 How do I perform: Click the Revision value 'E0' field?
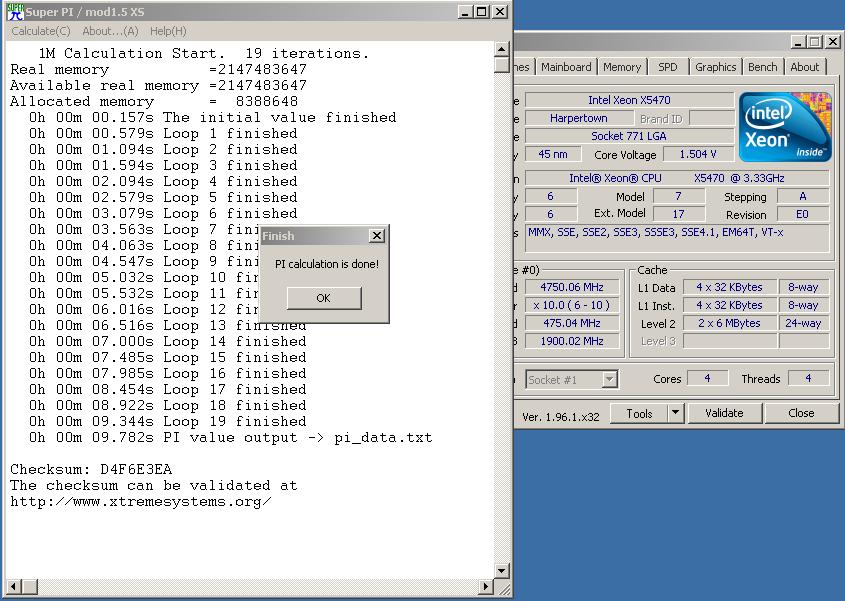coord(803,215)
